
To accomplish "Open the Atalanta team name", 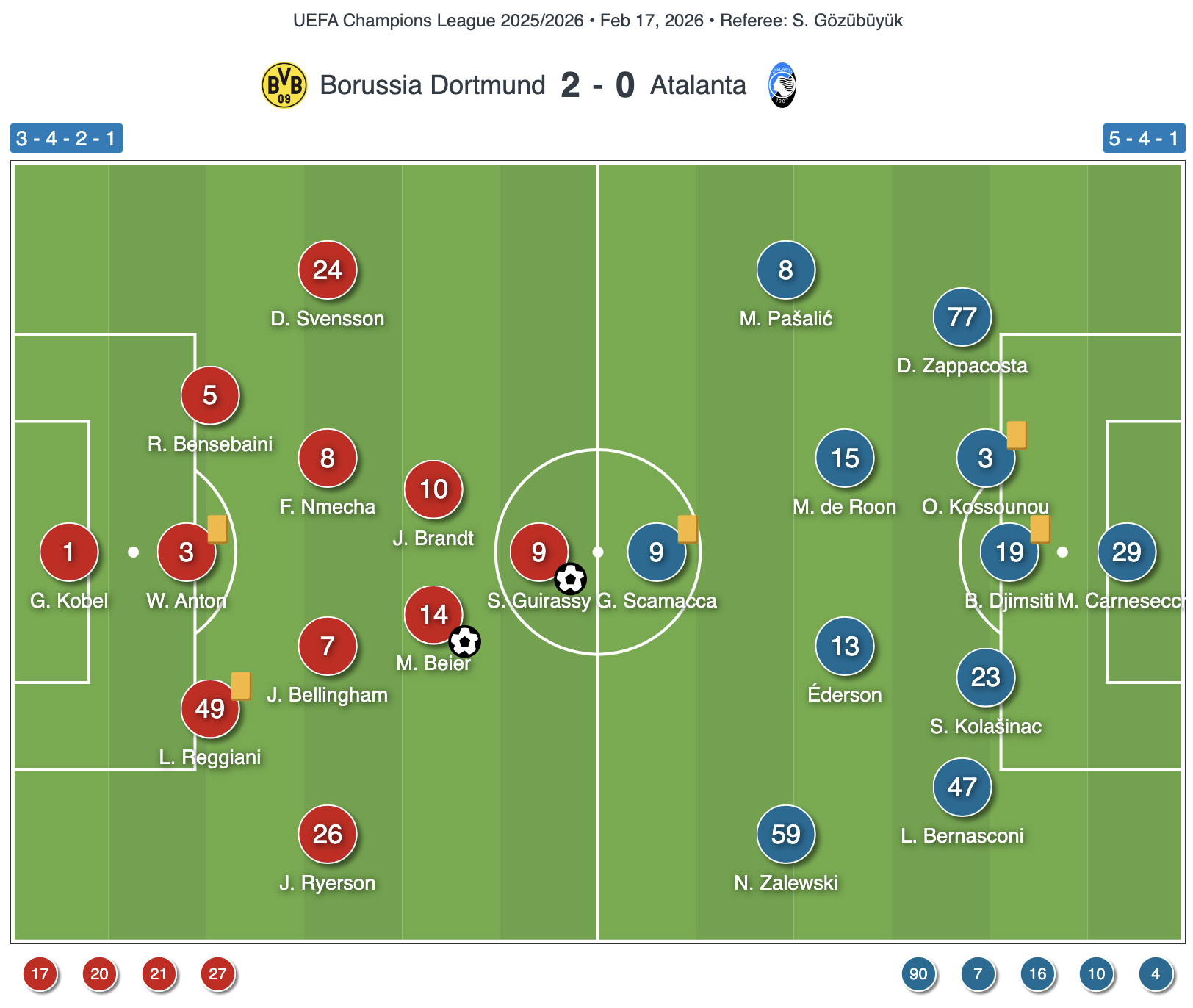I will [x=698, y=85].
